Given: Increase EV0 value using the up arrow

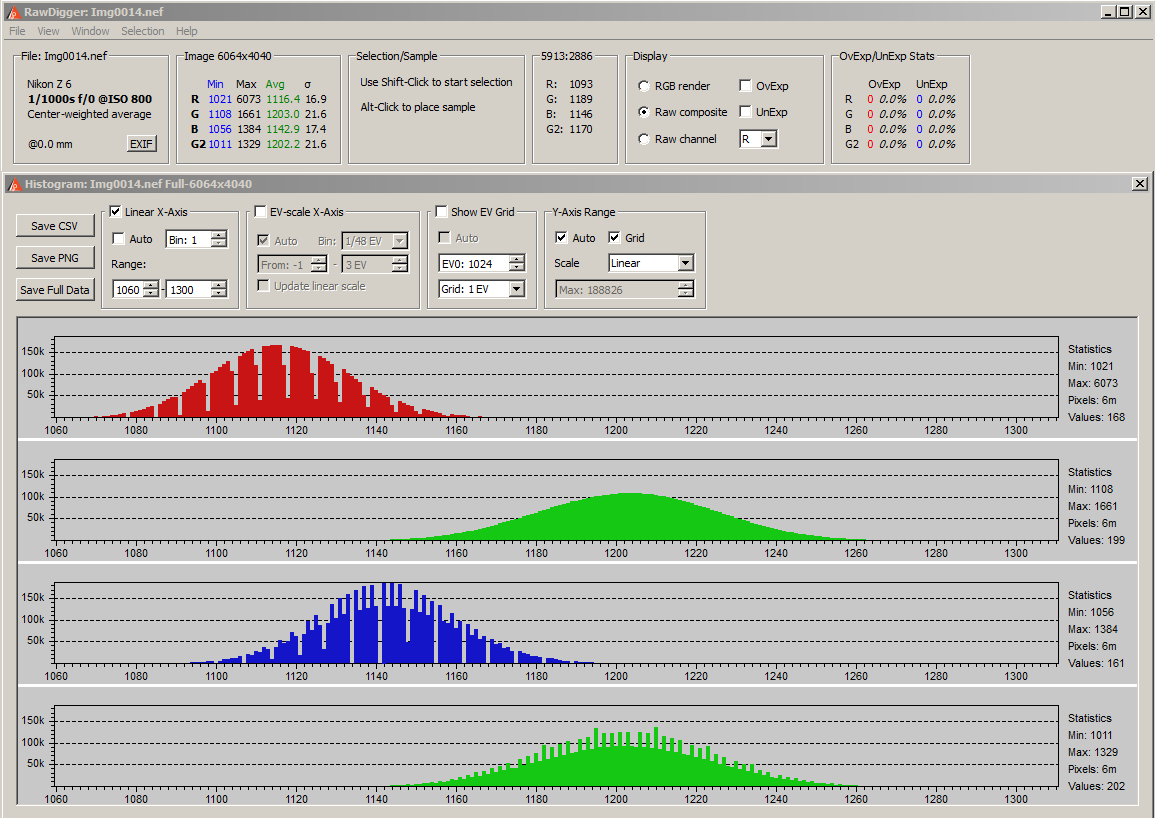Looking at the screenshot, I should coord(516,259).
